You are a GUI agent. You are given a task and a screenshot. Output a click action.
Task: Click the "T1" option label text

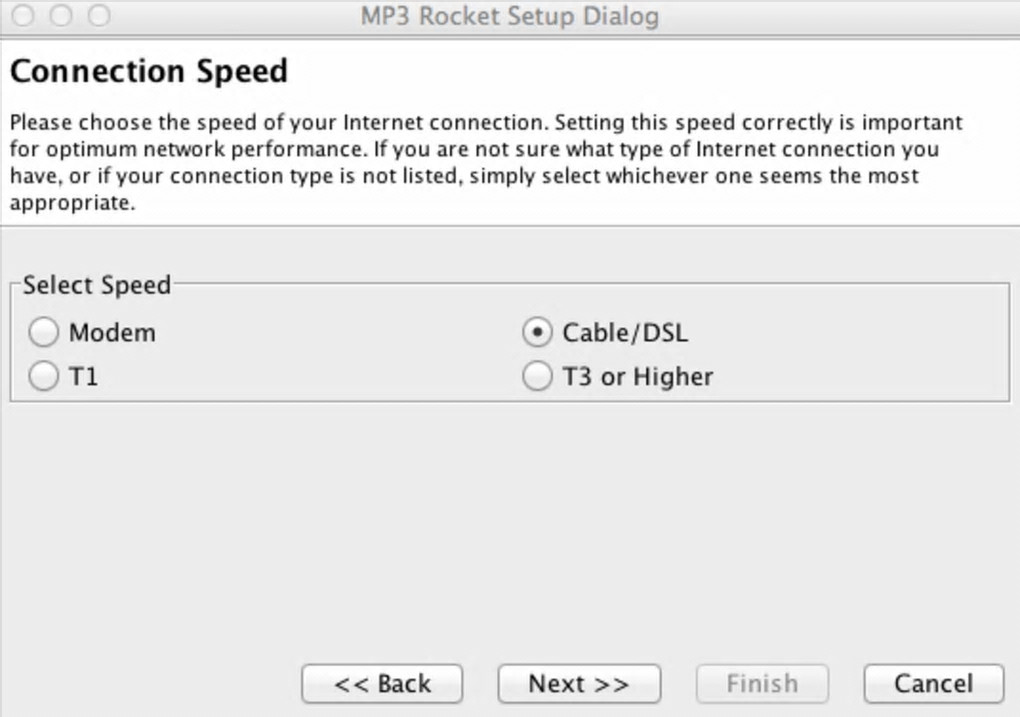click(83, 377)
